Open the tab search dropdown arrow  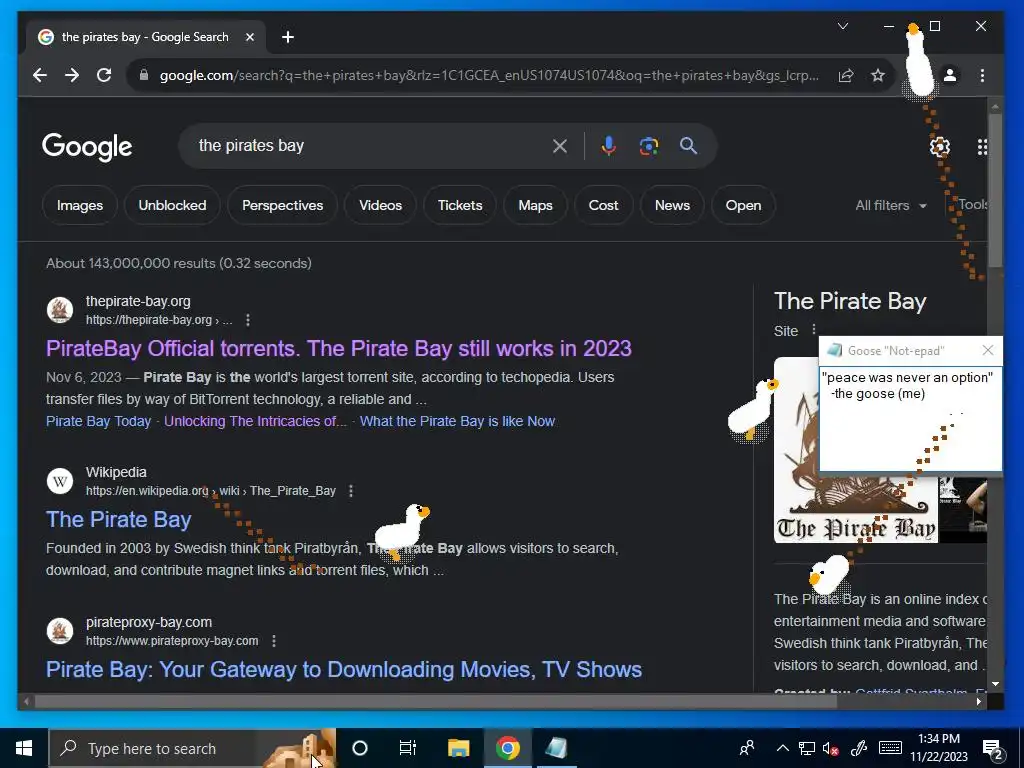tap(843, 26)
